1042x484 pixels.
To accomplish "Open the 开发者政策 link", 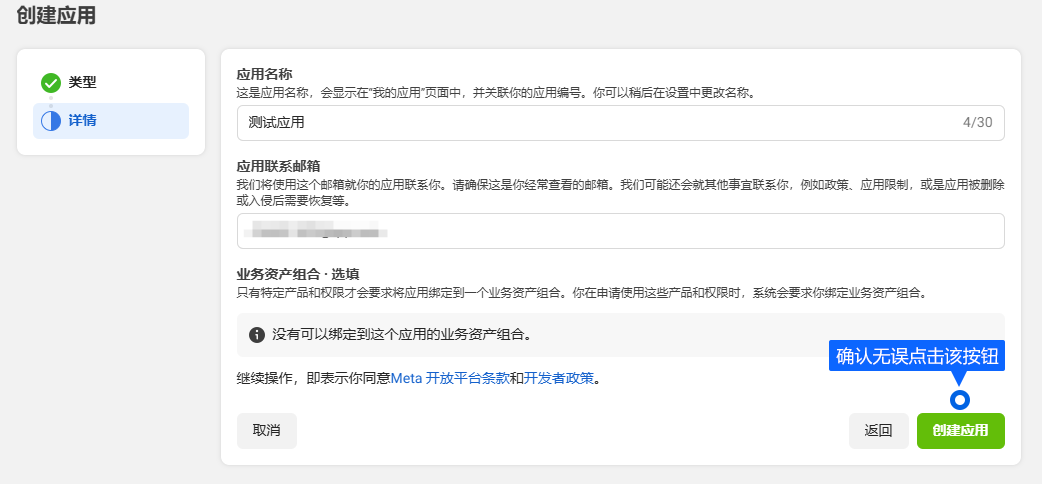I will point(559,379).
